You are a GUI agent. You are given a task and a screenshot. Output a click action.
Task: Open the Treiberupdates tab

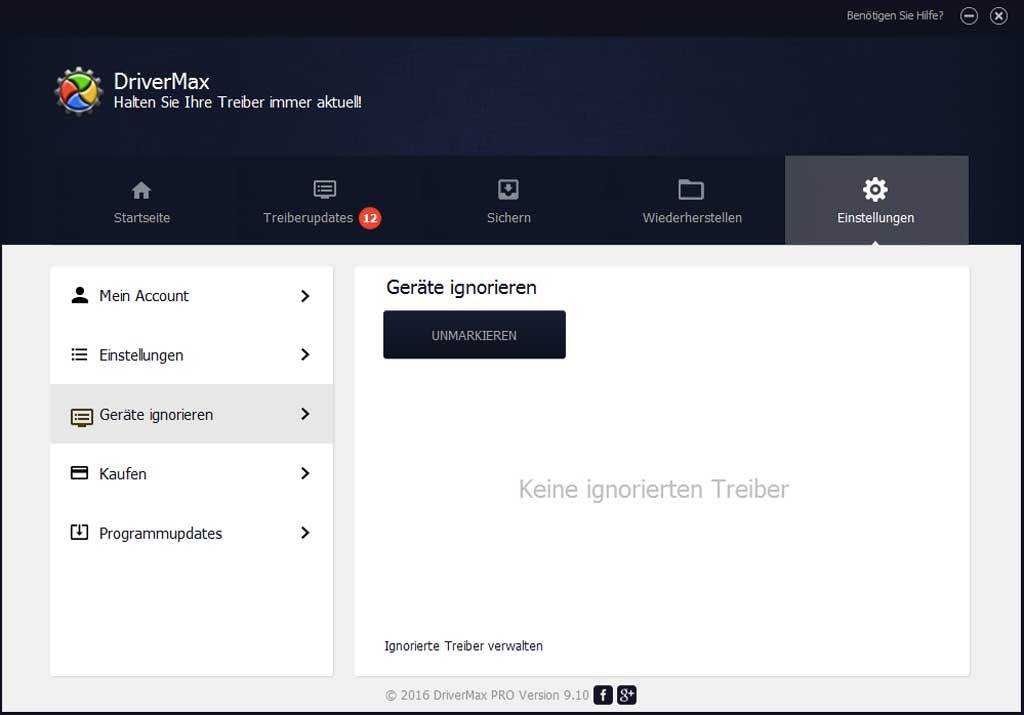325,201
